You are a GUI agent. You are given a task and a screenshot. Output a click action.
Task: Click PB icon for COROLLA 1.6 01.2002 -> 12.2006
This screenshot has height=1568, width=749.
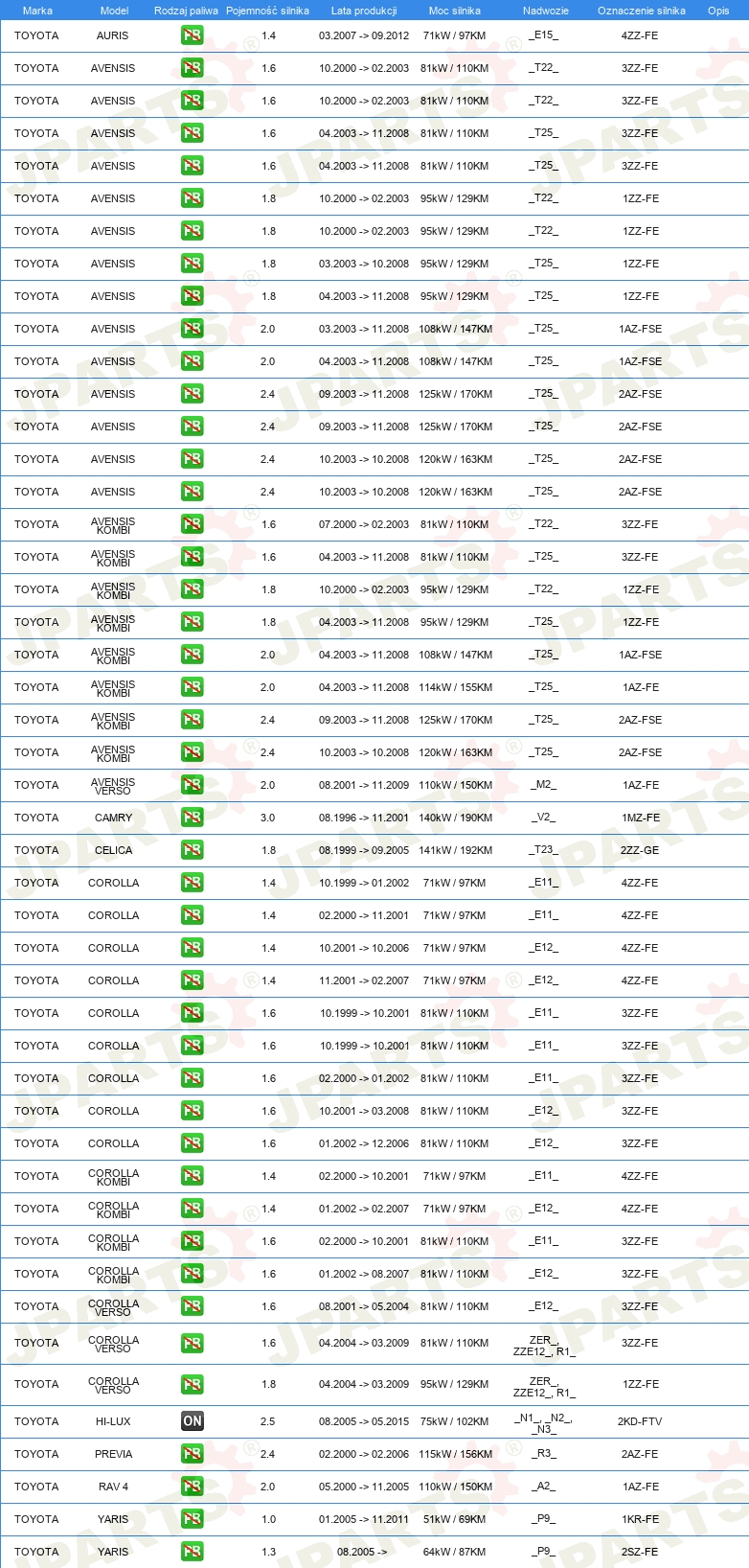pos(193,1143)
